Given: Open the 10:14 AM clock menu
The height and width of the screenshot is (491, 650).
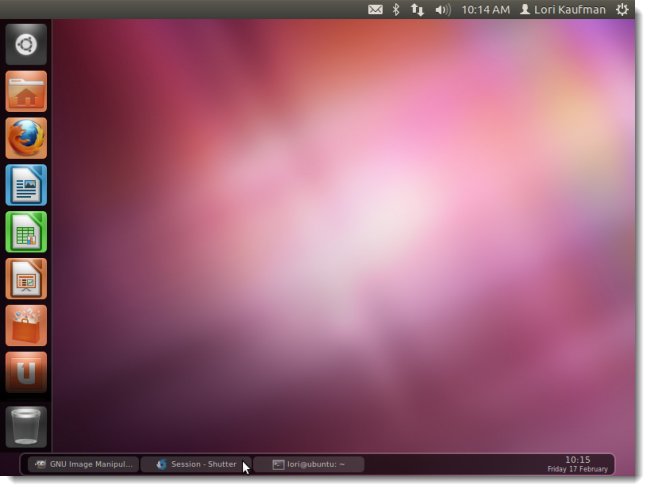Looking at the screenshot, I should pos(485,10).
